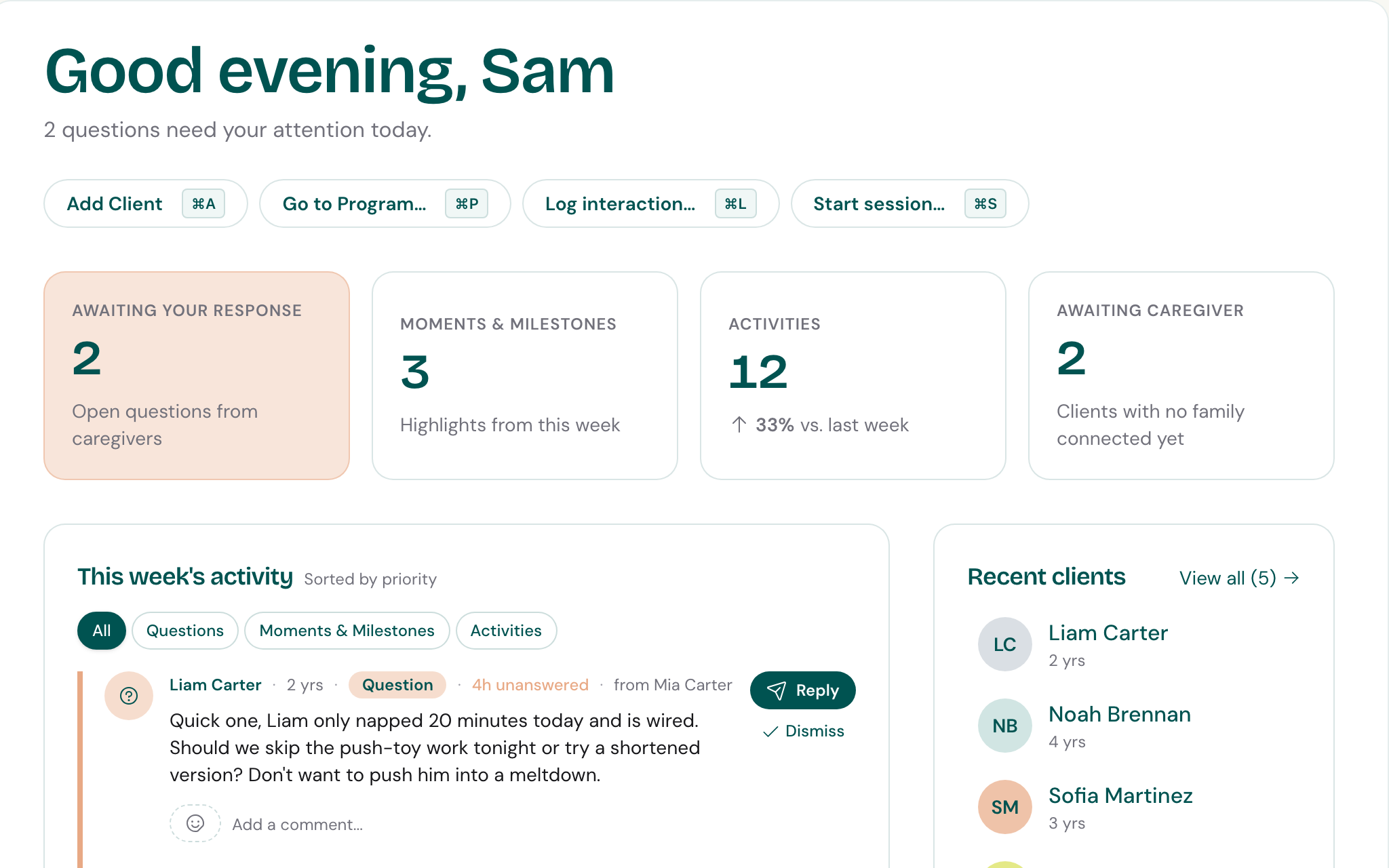Click the NB avatar for Noah Brennan
1389x868 pixels.
tap(1004, 726)
